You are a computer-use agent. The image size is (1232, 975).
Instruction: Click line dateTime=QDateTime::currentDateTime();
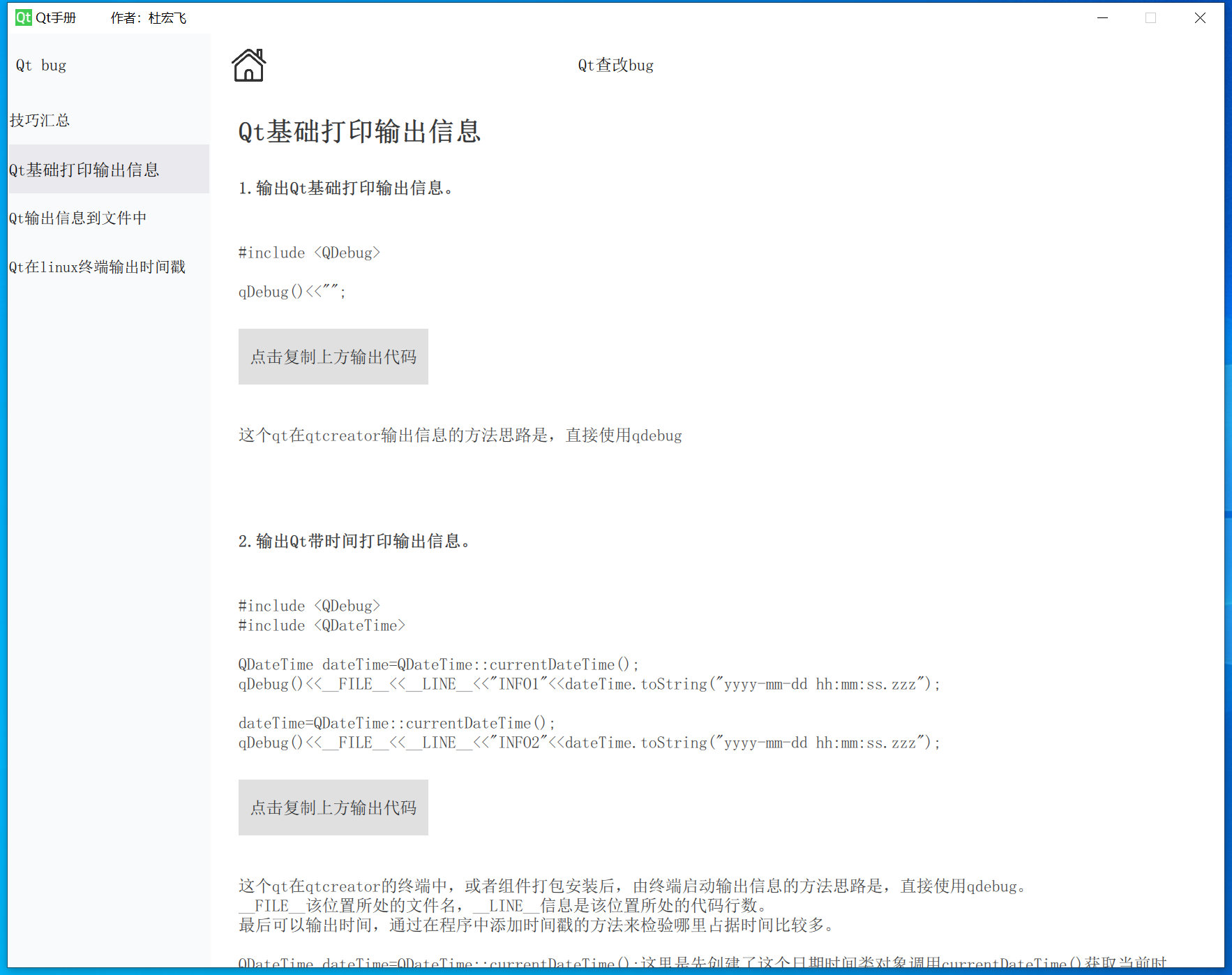coord(397,723)
